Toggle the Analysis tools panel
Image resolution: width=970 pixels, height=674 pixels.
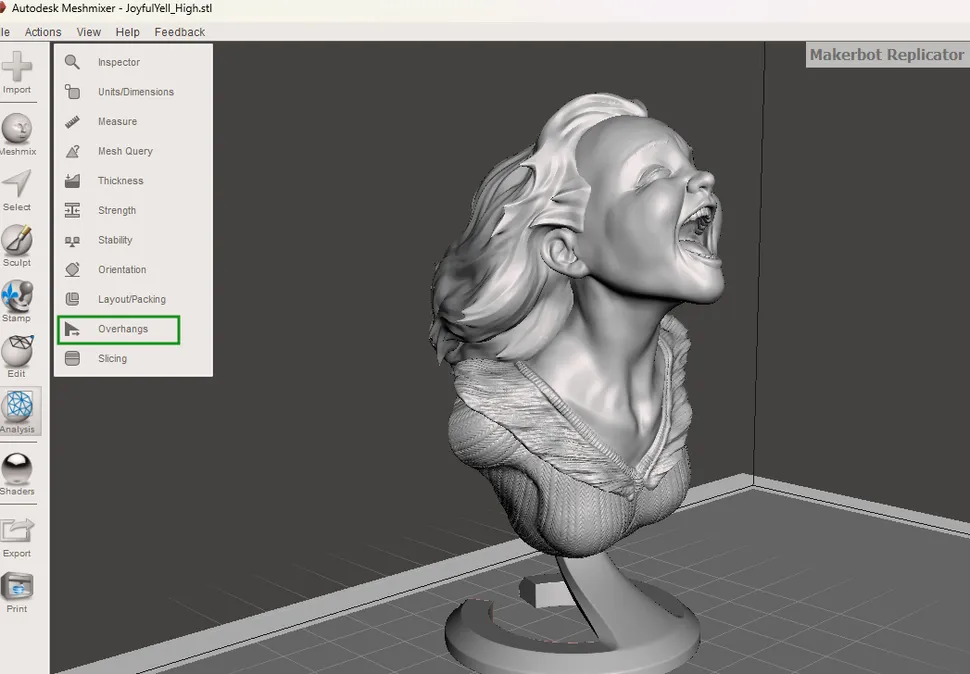(x=19, y=411)
